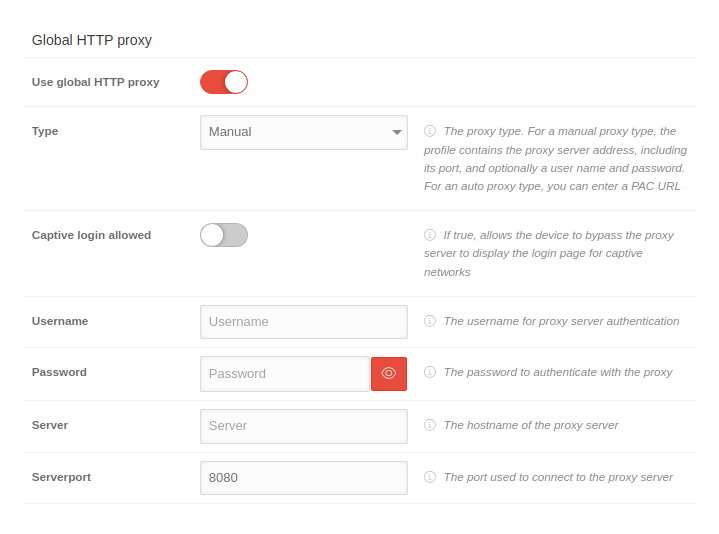Viewport: 719px width, 534px height.
Task: Click info icon next to captive login description
Action: [430, 235]
